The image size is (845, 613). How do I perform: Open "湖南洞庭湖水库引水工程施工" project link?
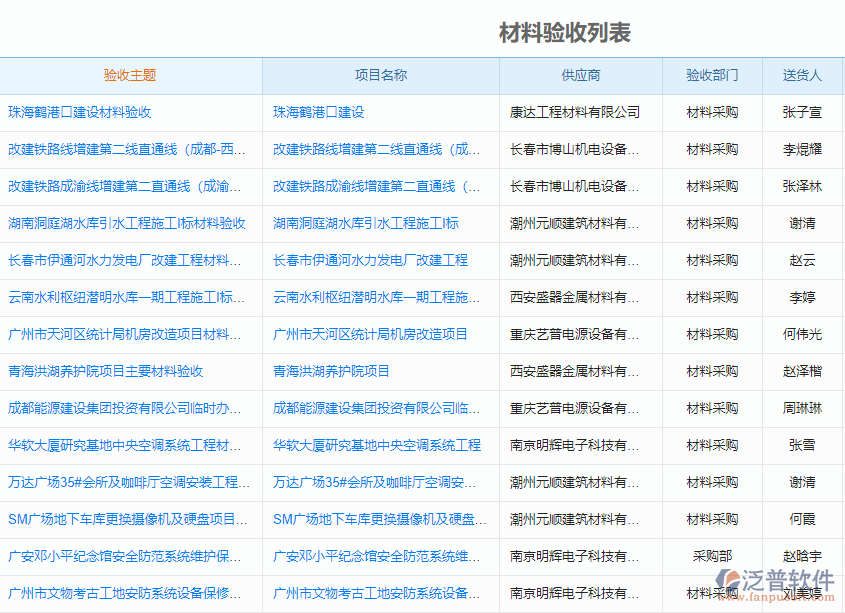(370, 223)
